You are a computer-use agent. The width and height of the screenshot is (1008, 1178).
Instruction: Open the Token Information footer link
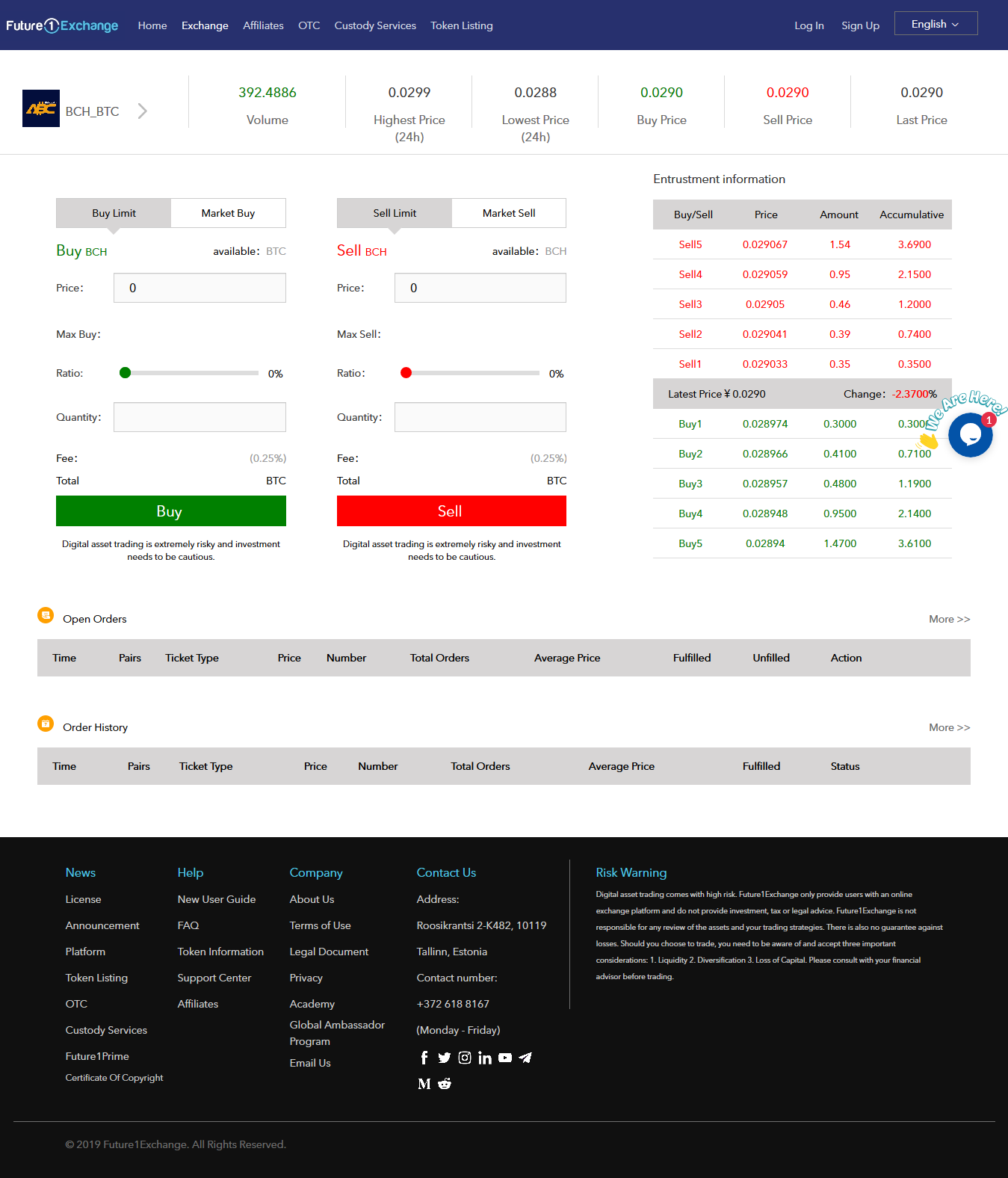point(220,952)
